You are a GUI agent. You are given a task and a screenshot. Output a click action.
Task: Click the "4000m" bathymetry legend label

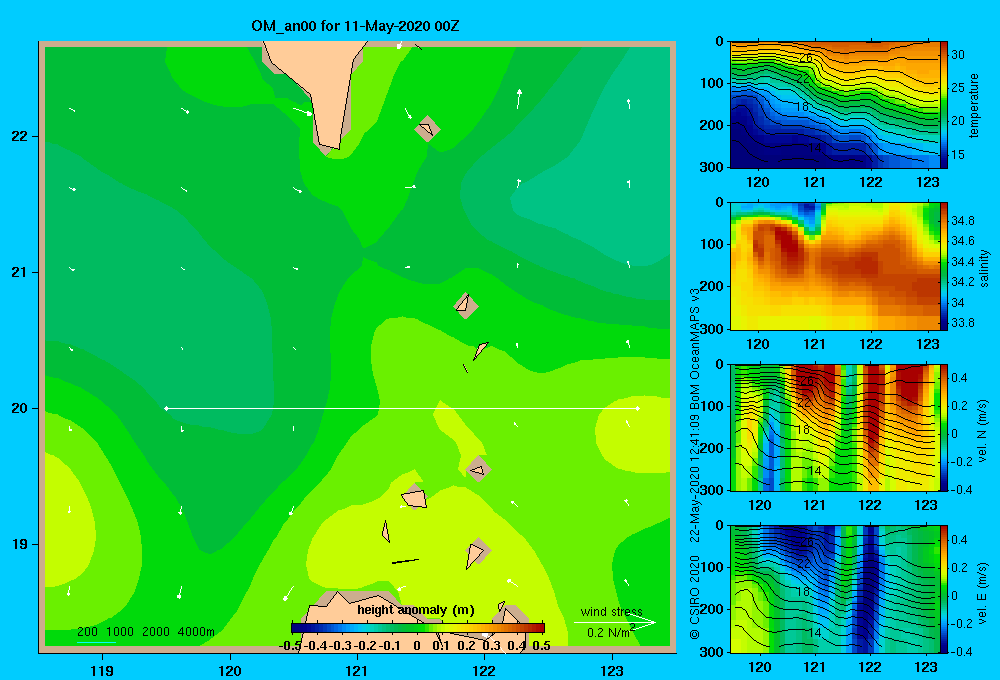(196, 632)
